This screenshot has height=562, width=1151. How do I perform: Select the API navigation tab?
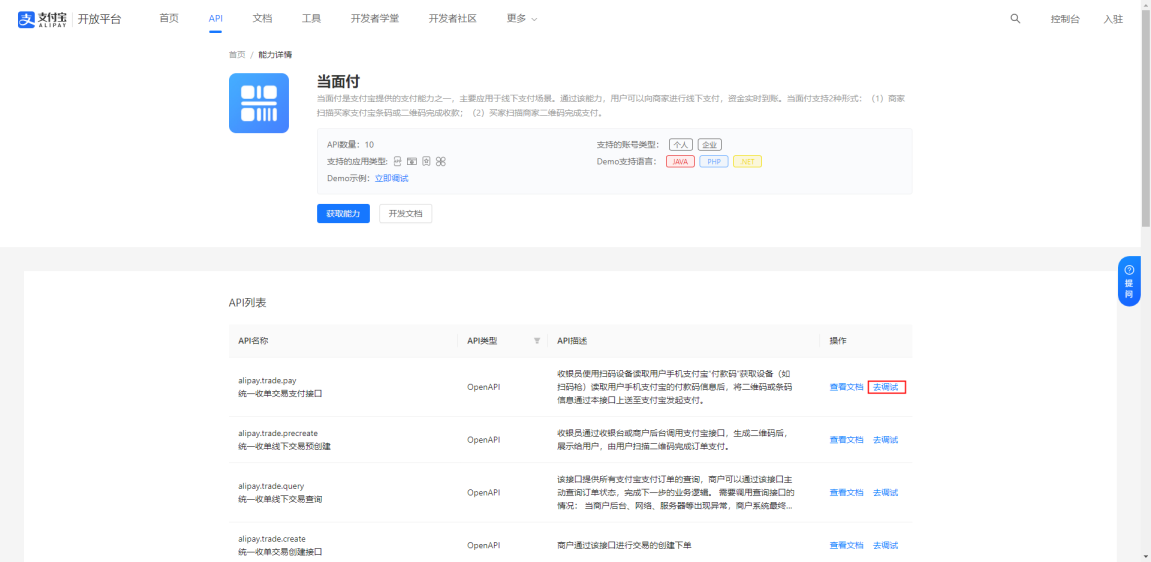point(215,19)
